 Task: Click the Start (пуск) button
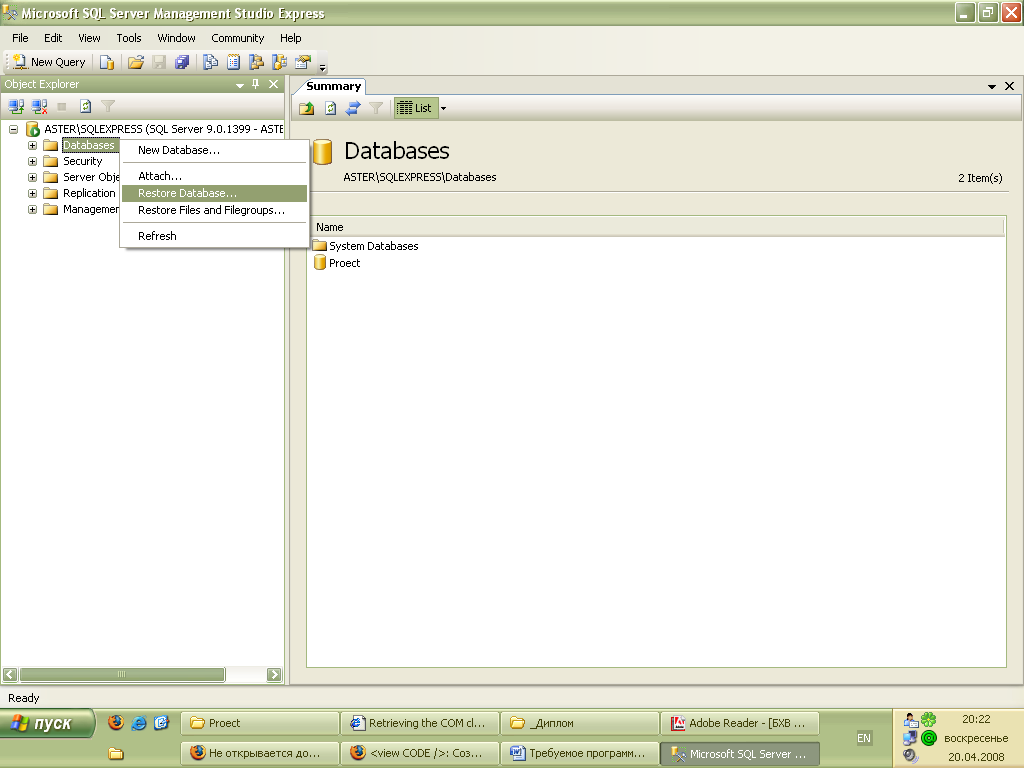click(47, 724)
